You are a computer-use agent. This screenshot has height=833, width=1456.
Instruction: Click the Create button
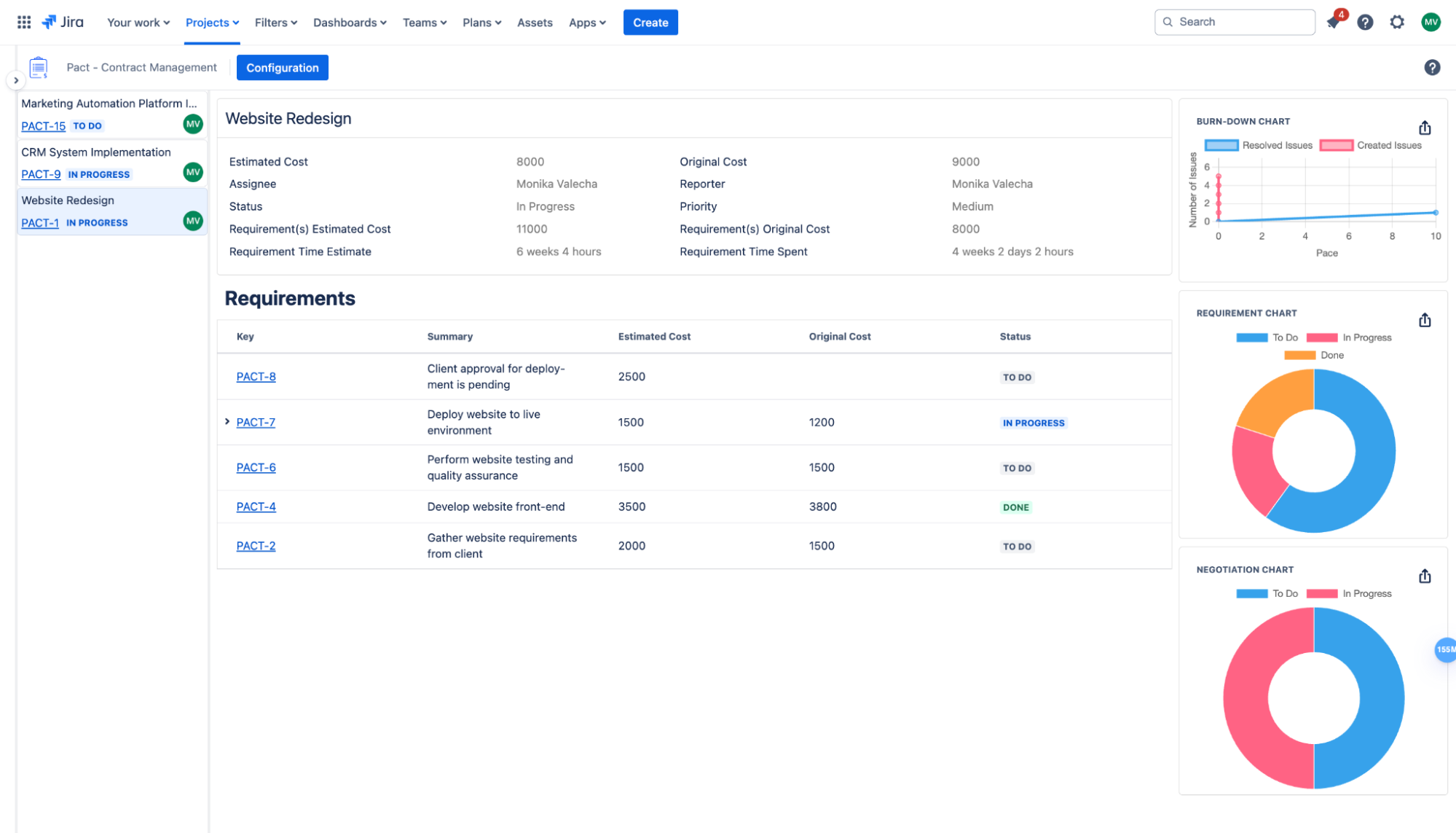click(650, 21)
